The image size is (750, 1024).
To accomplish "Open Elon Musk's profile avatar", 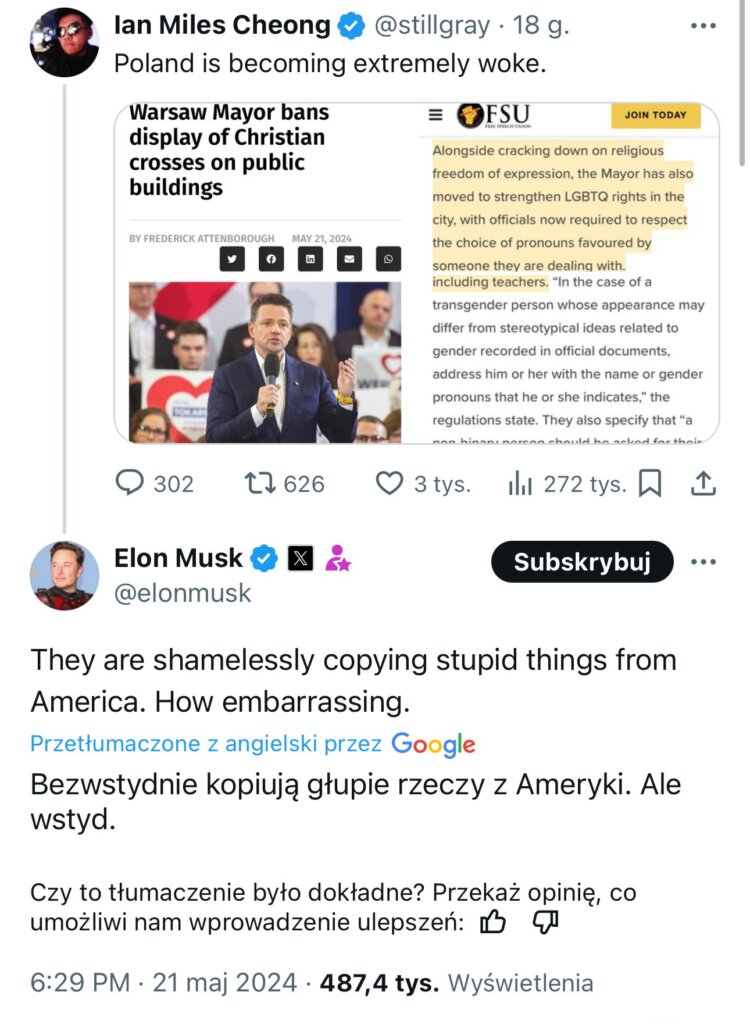I will coord(65,575).
